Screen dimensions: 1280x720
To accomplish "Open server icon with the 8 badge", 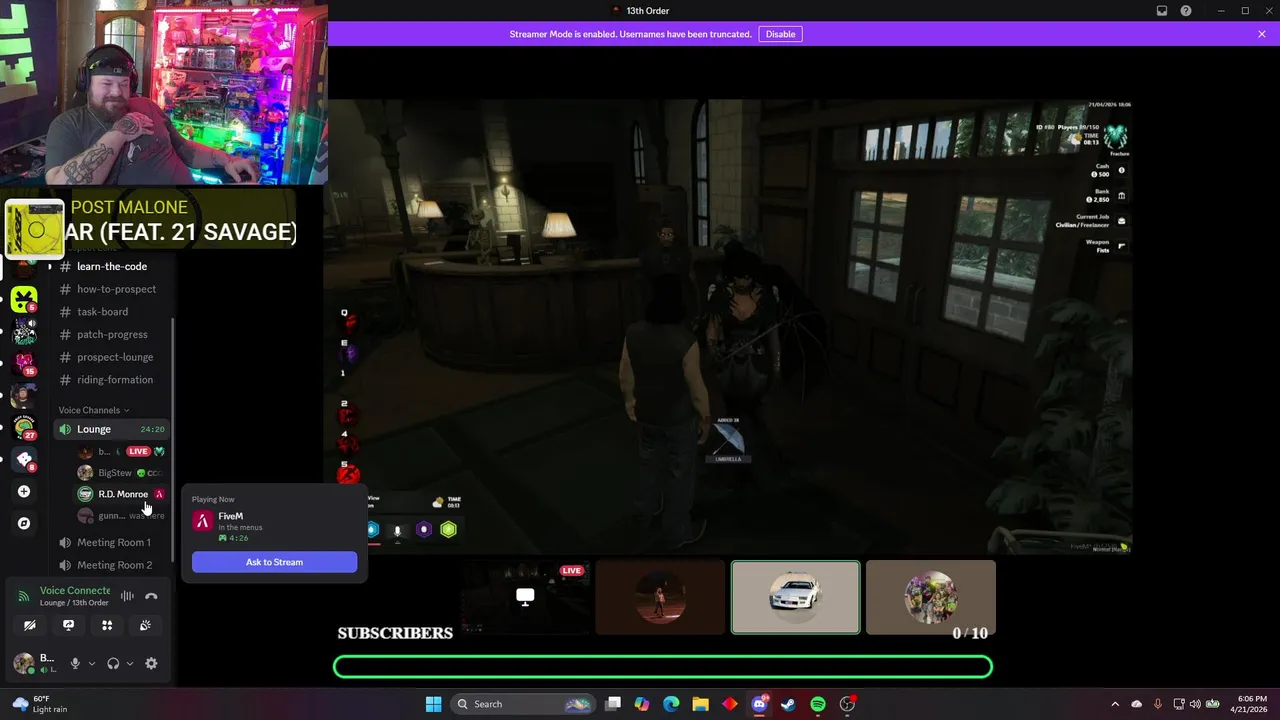I will (x=24, y=459).
